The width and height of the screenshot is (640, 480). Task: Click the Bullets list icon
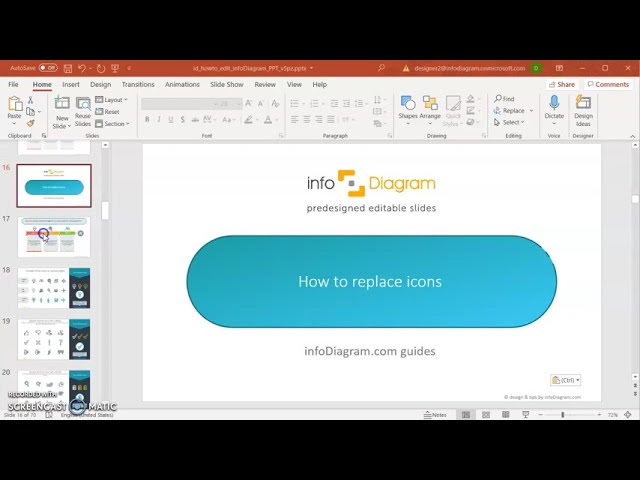tap(294, 104)
